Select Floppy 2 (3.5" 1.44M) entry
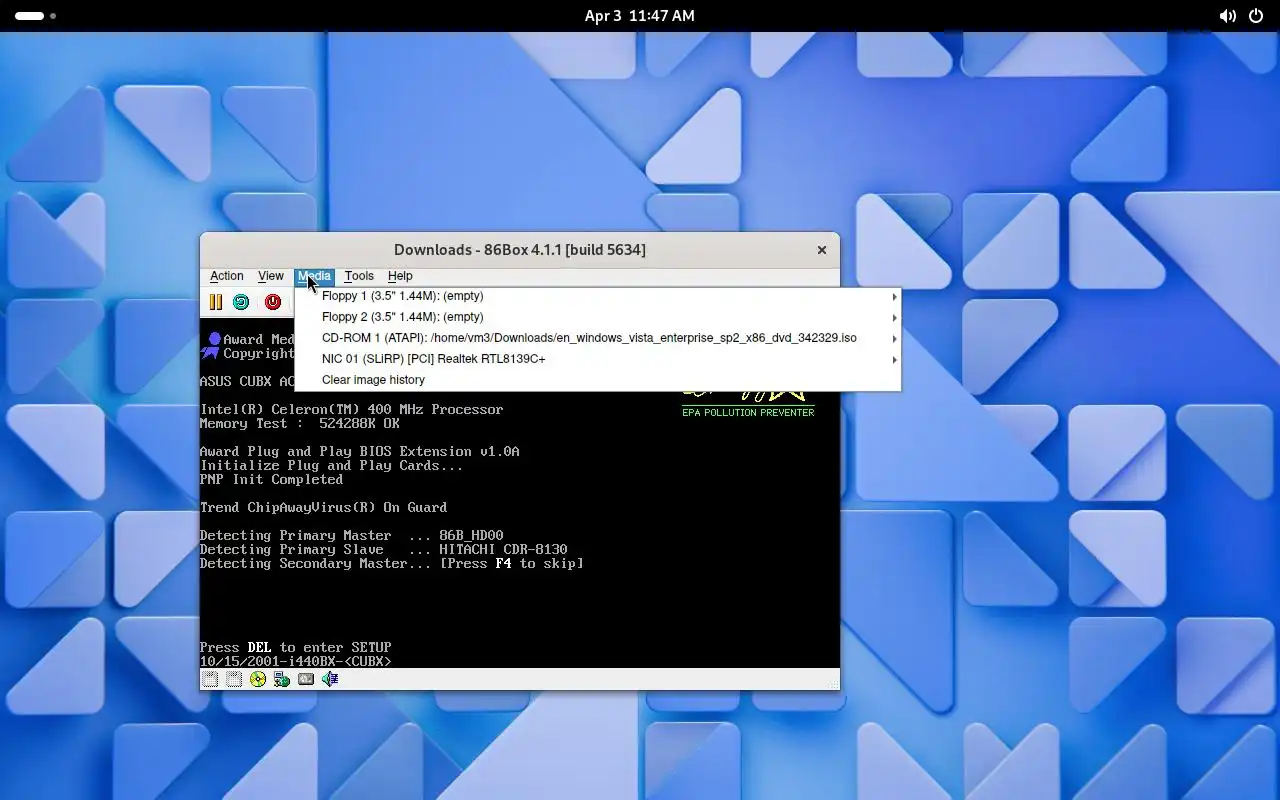The height and width of the screenshot is (800, 1280). pos(598,317)
